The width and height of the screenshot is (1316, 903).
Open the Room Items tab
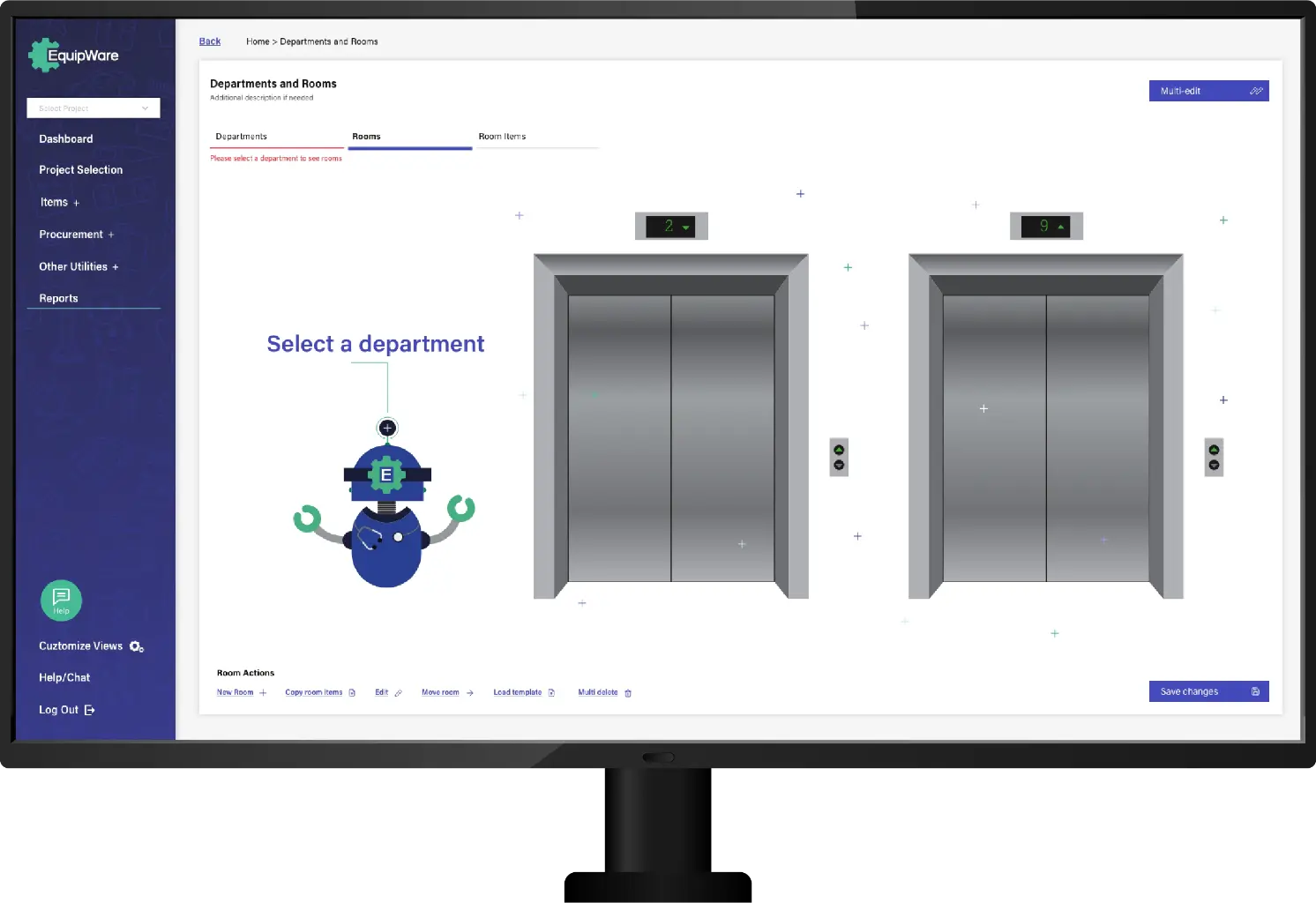tap(502, 136)
